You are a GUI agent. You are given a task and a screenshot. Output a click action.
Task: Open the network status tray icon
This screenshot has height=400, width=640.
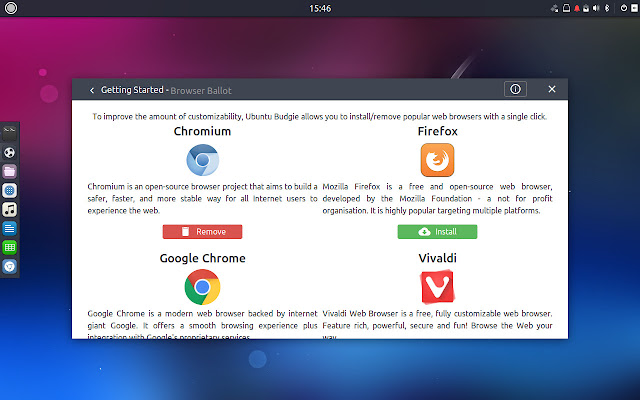pos(554,8)
